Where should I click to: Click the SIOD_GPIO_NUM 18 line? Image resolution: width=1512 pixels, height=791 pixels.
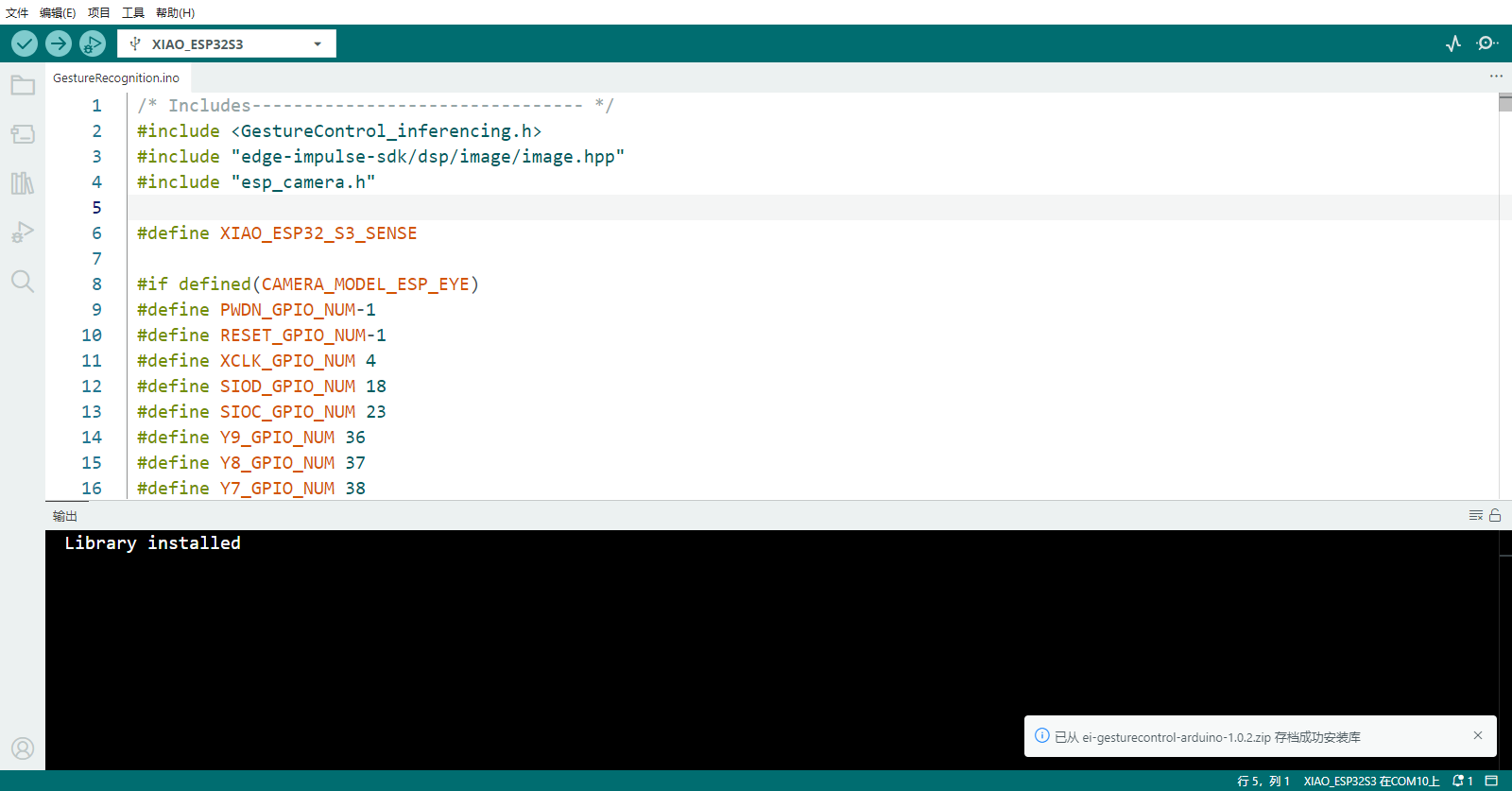click(262, 387)
